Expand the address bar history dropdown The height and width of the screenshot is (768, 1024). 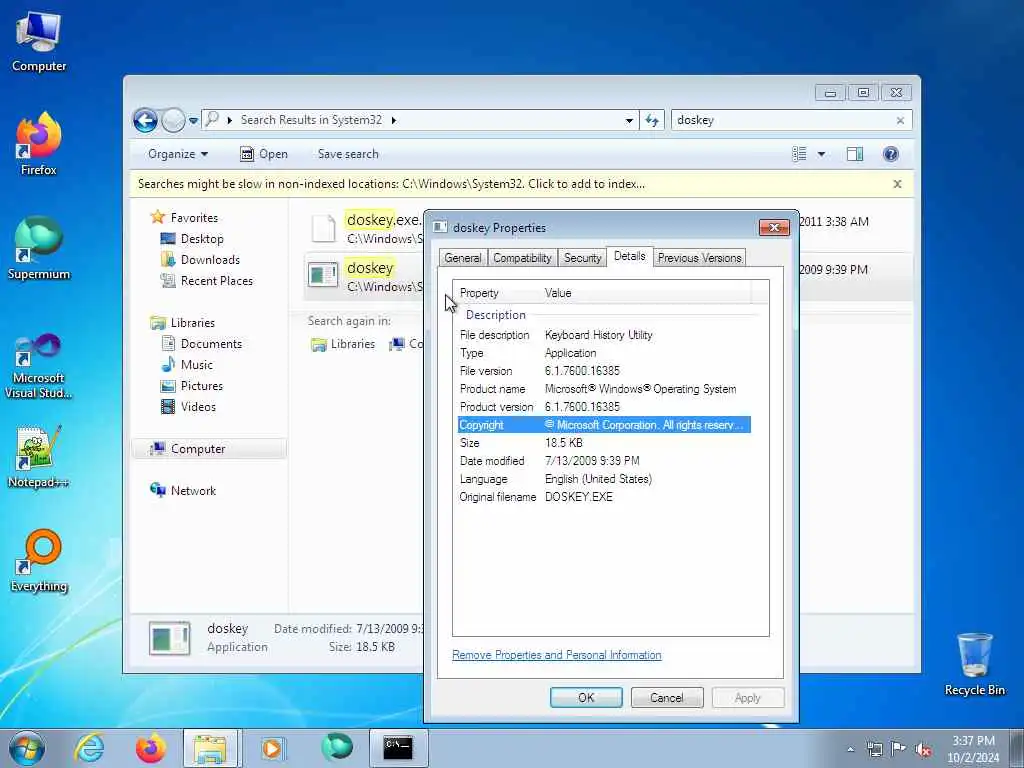(x=629, y=121)
